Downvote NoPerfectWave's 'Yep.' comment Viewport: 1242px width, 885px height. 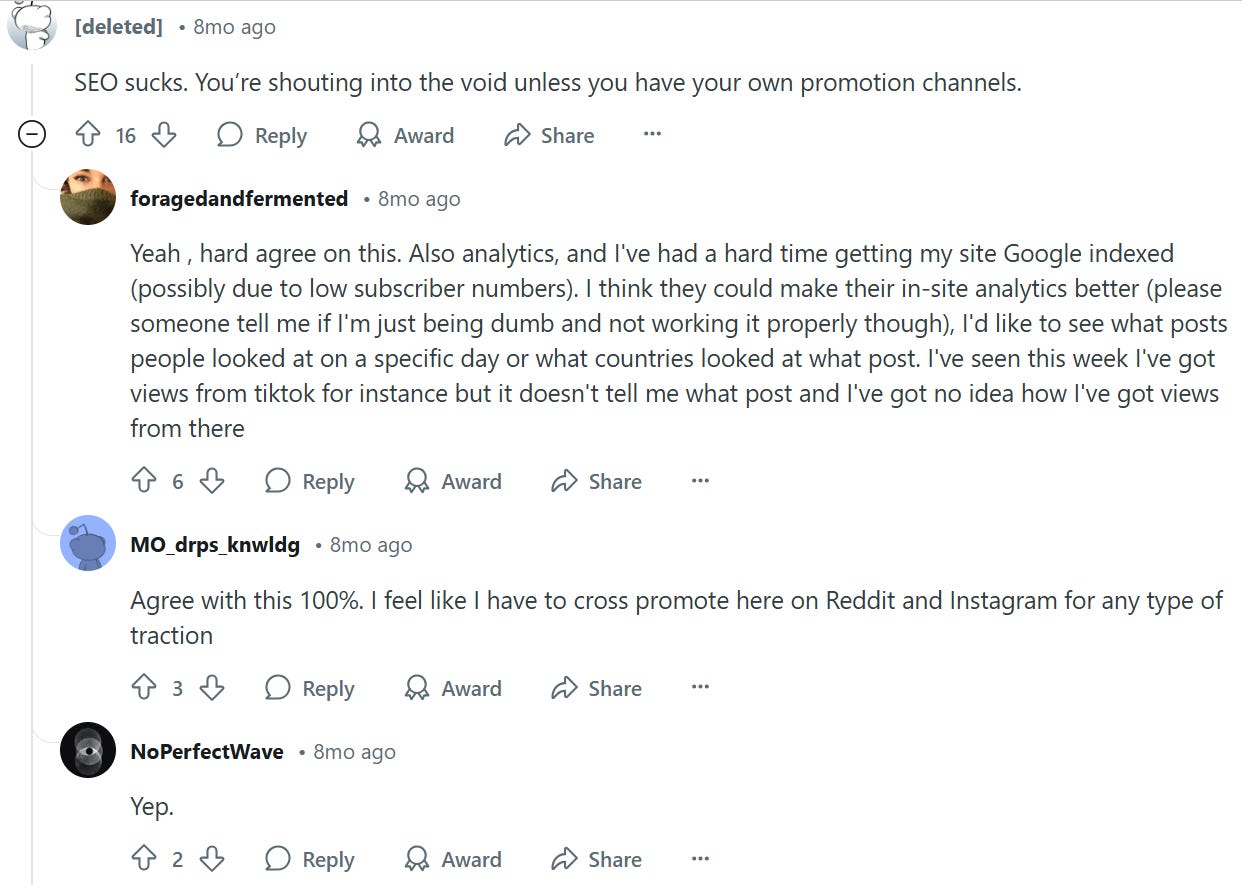point(212,859)
